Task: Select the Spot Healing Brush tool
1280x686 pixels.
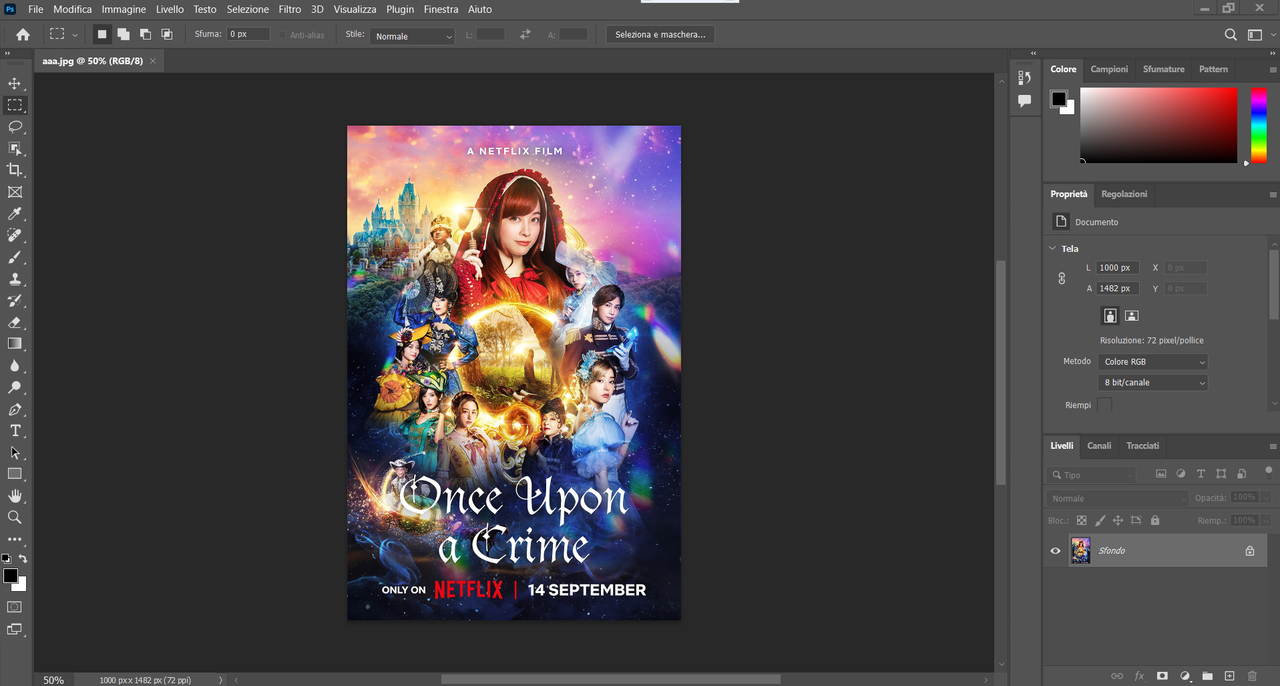Action: click(x=15, y=236)
